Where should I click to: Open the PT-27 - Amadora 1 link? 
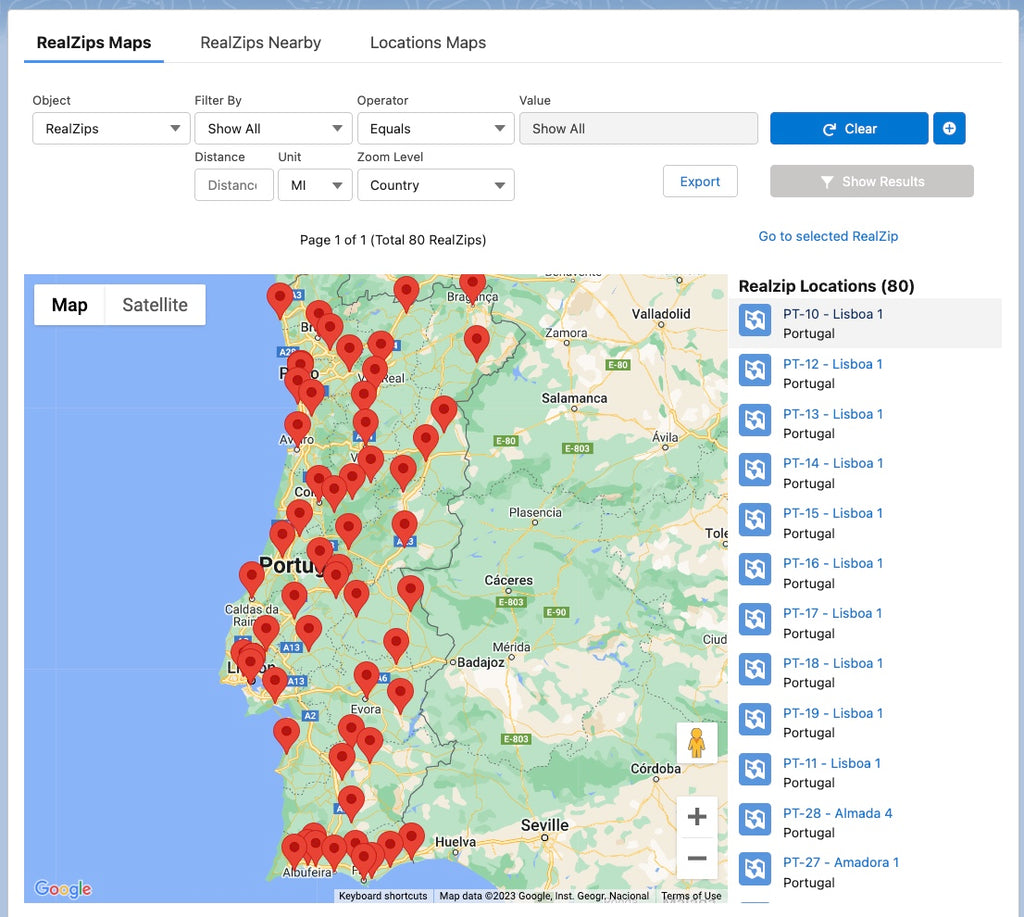pyautogui.click(x=840, y=863)
